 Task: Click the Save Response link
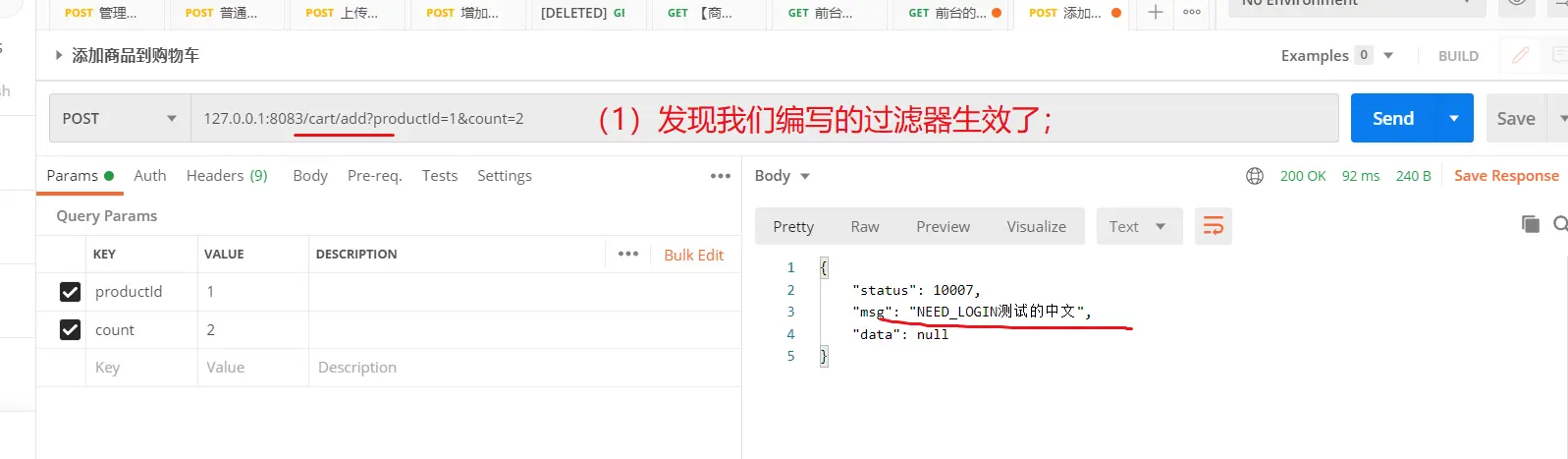(x=1506, y=176)
